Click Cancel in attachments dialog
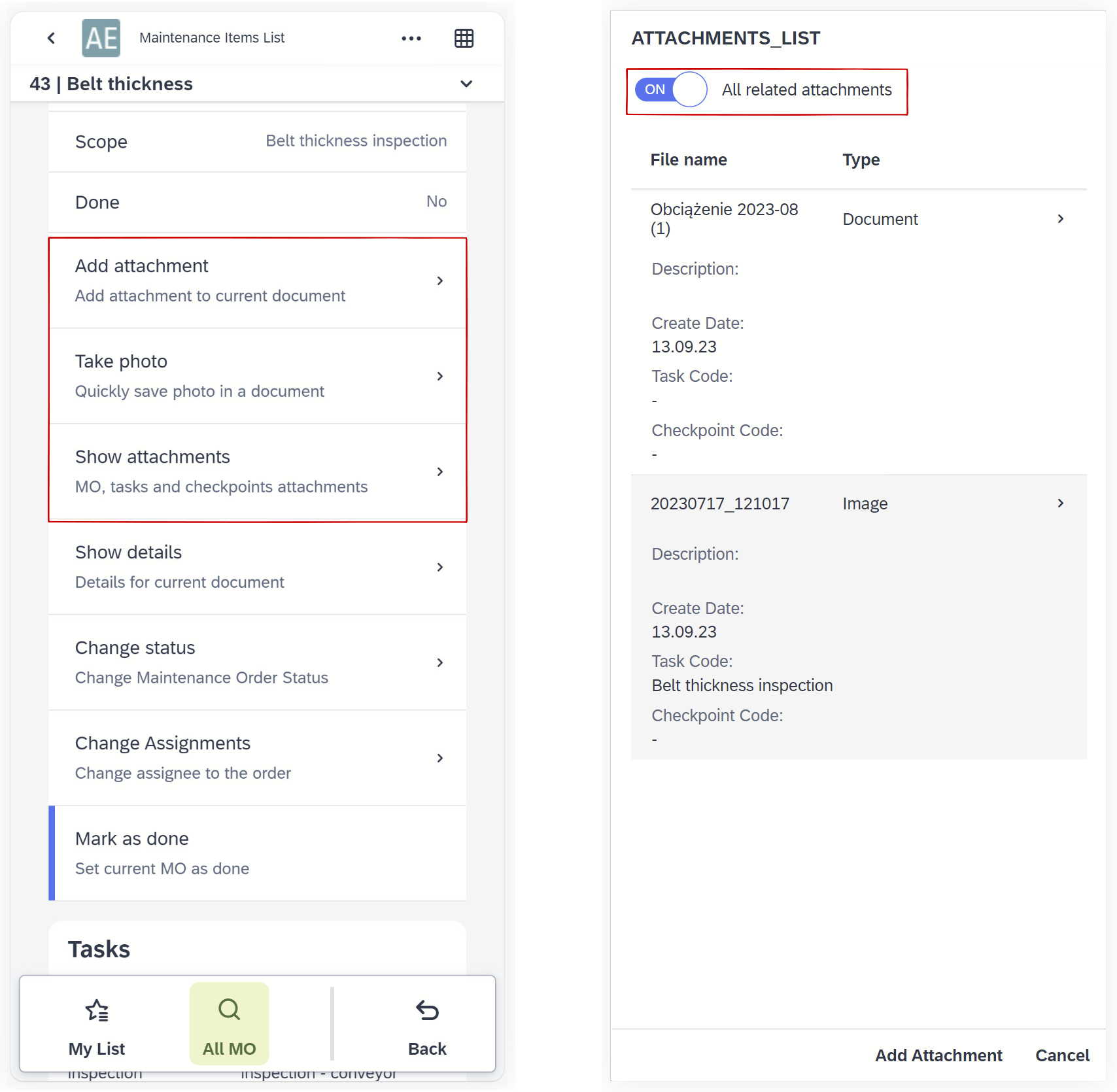This screenshot has width=1117, height=1092. click(x=1061, y=1055)
